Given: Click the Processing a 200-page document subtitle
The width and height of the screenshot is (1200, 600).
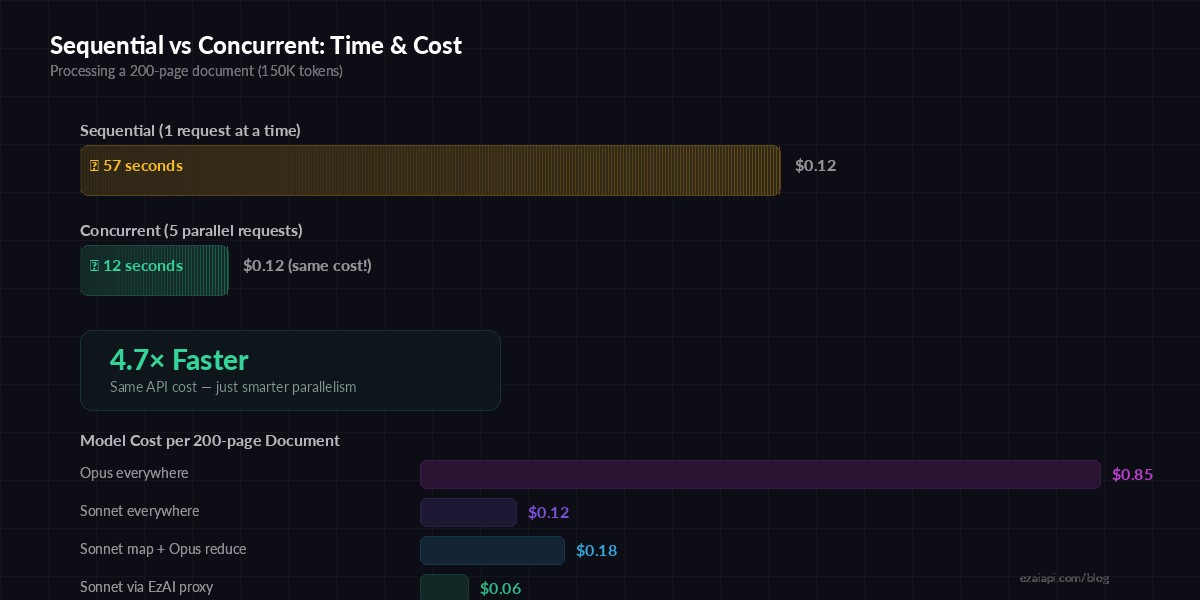Looking at the screenshot, I should tap(196, 71).
